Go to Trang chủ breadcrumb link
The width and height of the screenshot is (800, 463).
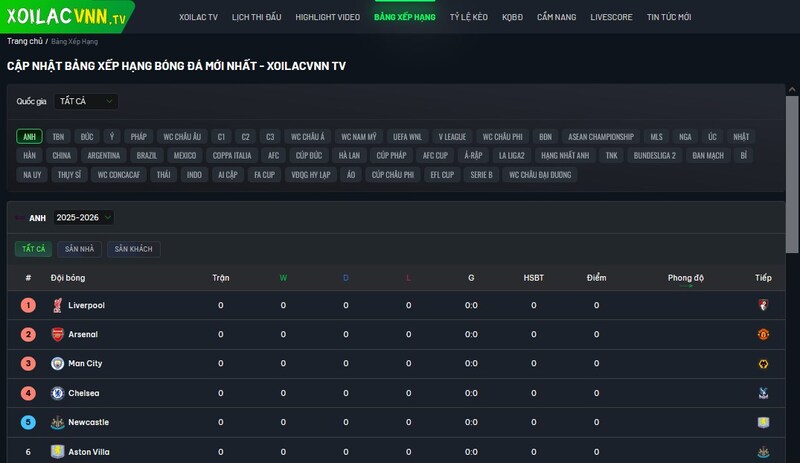[24, 41]
